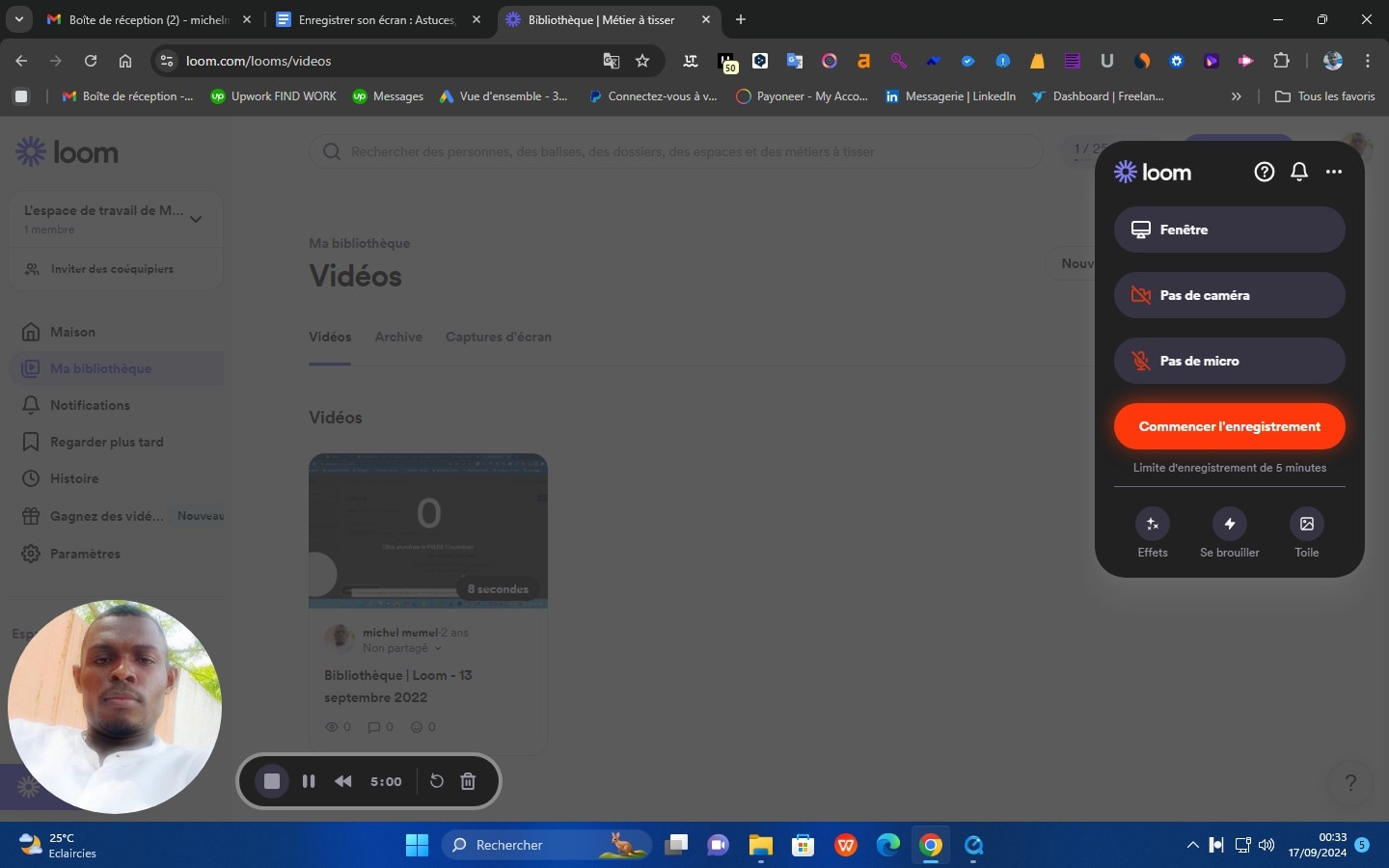The image size is (1389, 868).
Task: Pause recording in the control bar
Action: 309,781
